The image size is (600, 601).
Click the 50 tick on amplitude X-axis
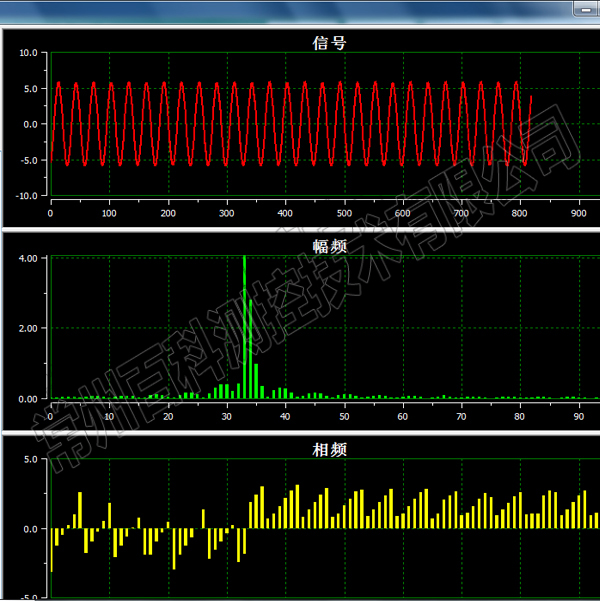click(344, 417)
